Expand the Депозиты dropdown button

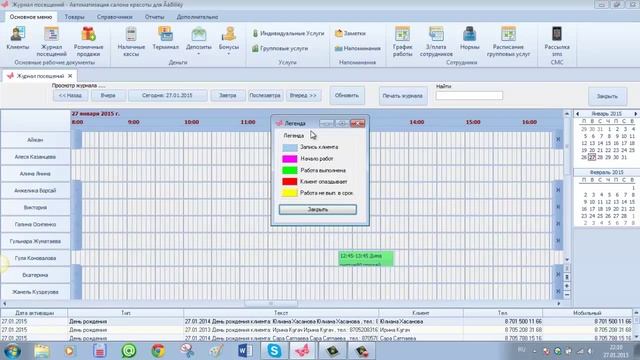[199, 53]
